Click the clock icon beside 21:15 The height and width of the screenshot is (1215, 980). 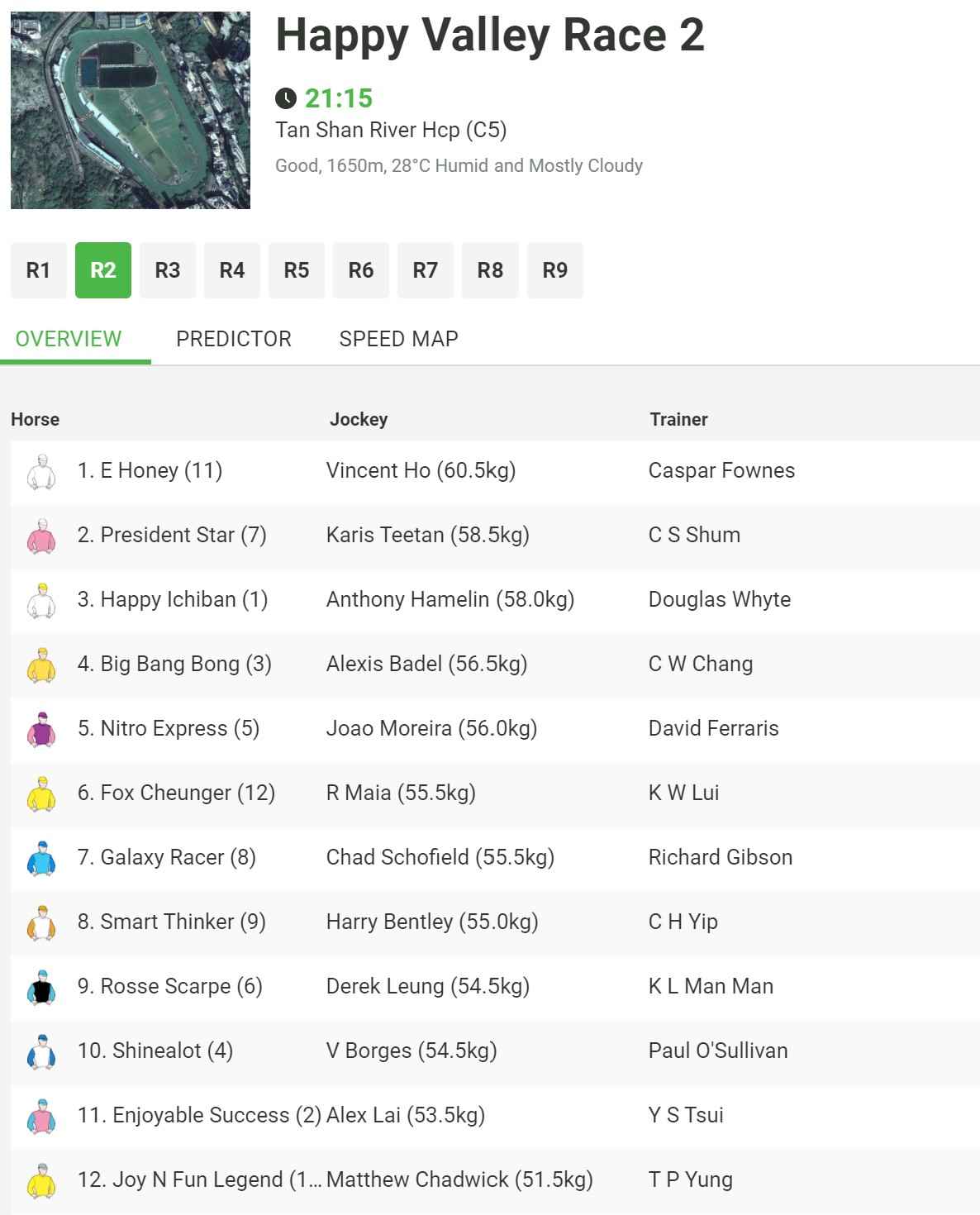[286, 98]
